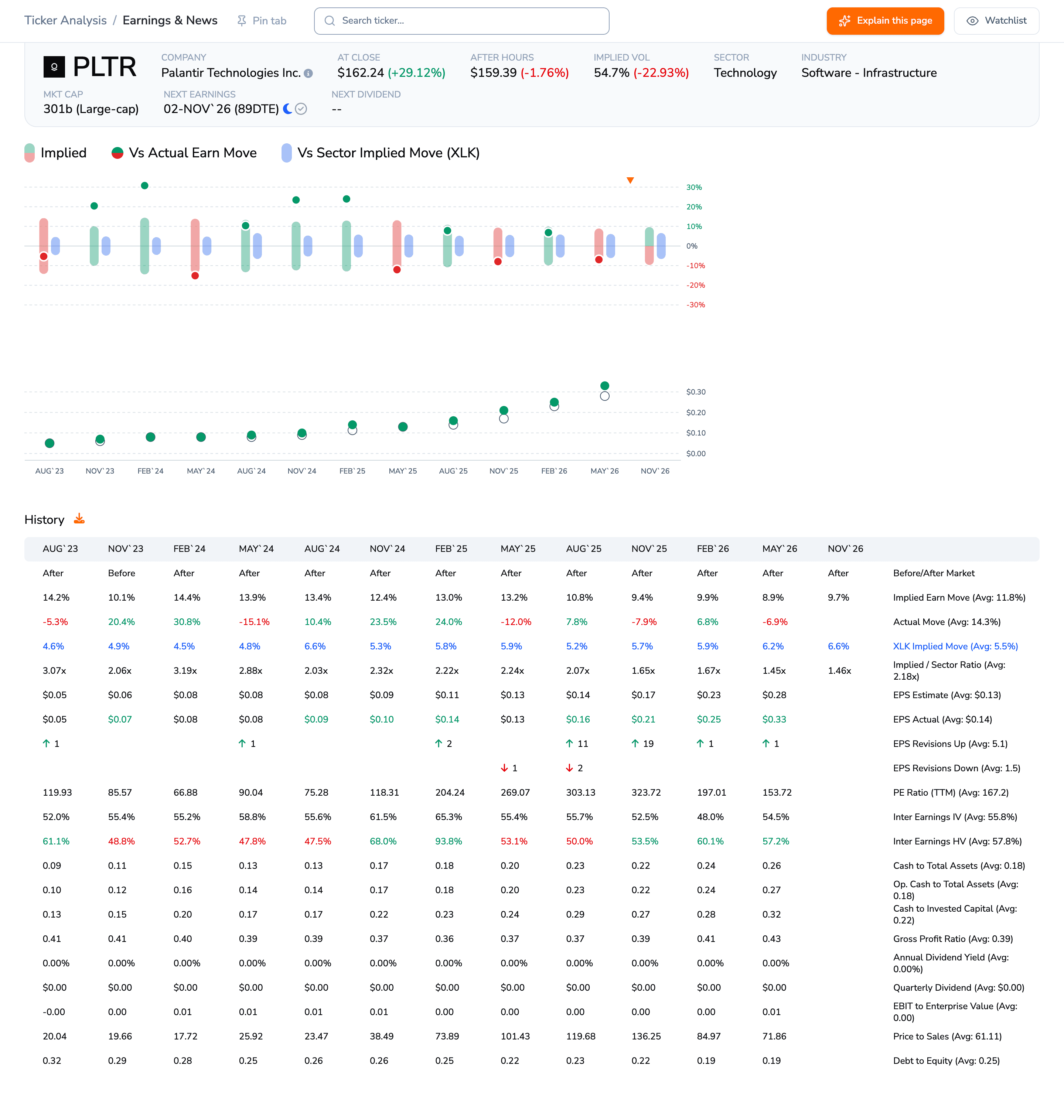Click the magnifier icon in search box

[330, 21]
